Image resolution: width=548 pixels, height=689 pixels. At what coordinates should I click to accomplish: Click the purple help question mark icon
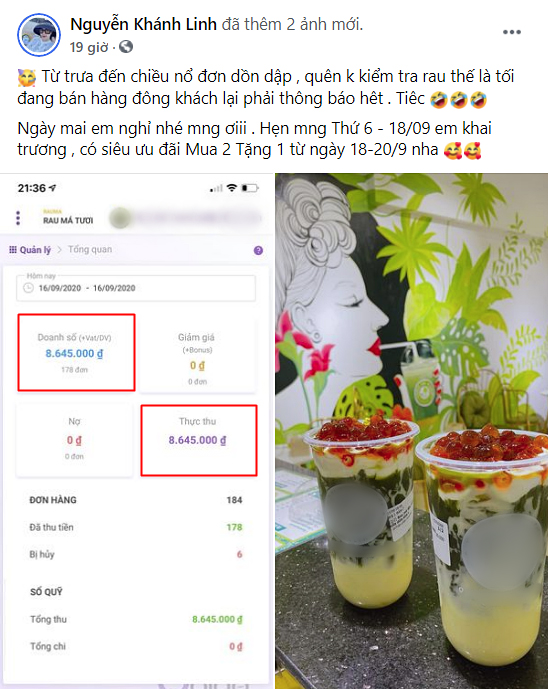coord(258,250)
